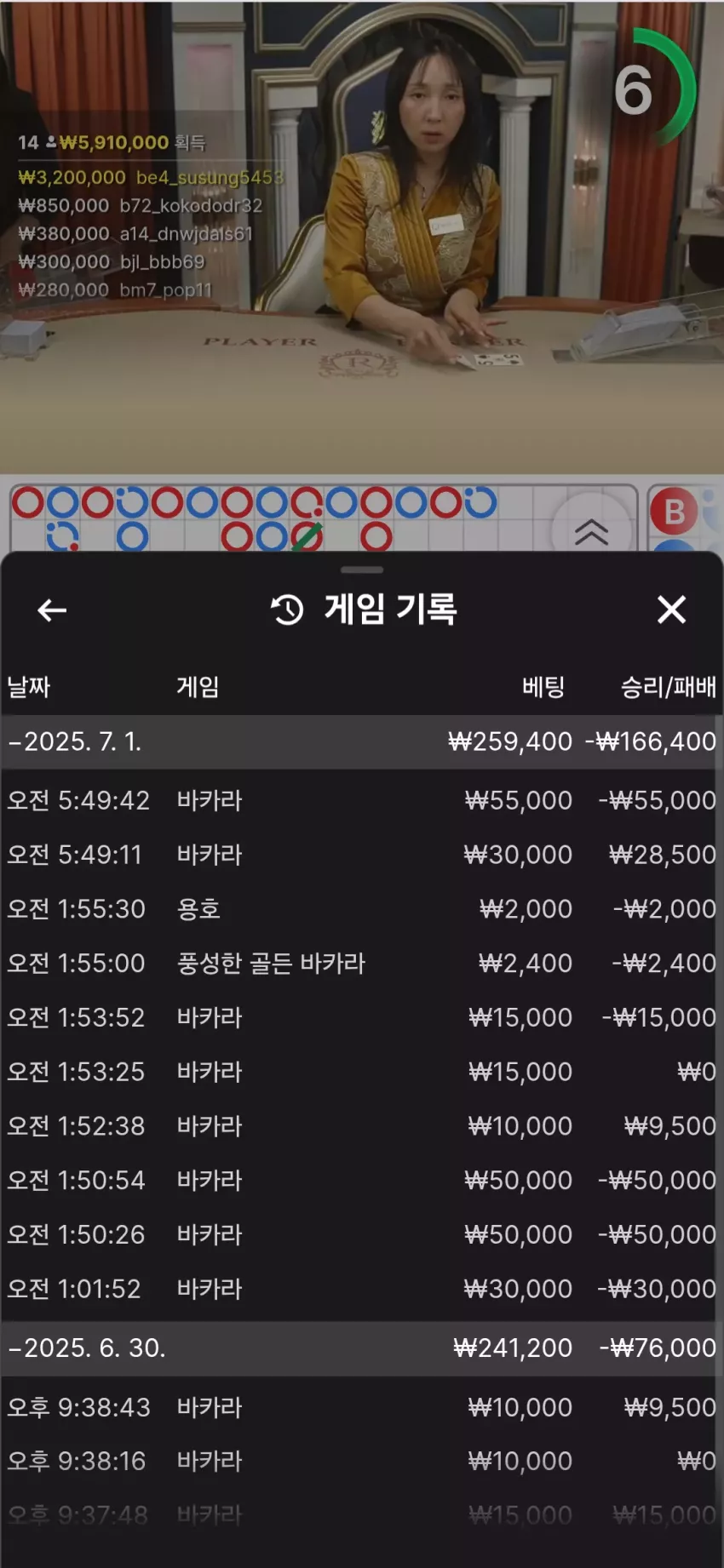
Task: Tap the history clock icon in title
Action: 287,609
